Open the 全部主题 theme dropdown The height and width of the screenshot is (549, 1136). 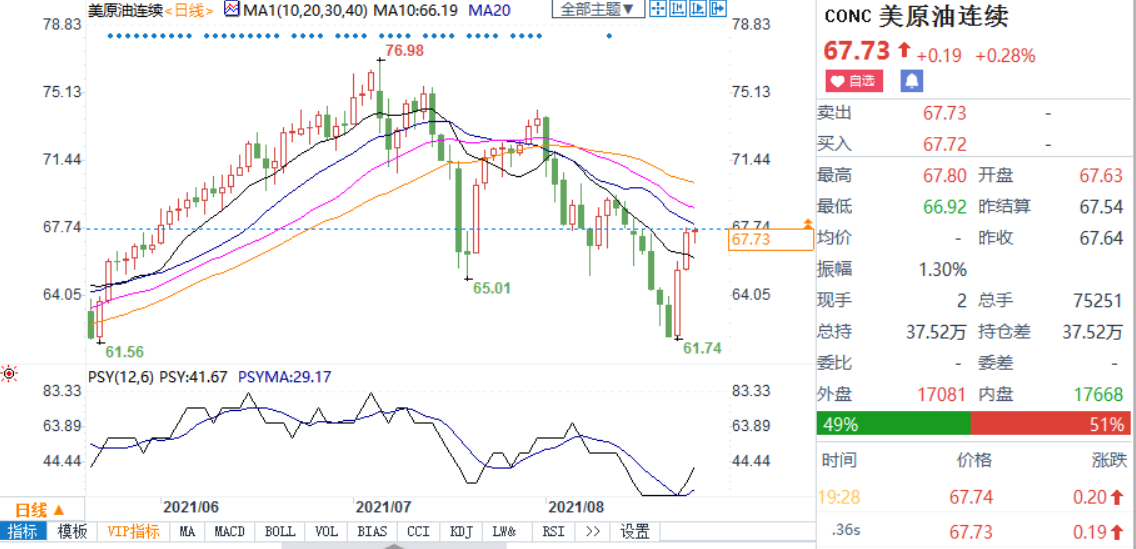[596, 10]
